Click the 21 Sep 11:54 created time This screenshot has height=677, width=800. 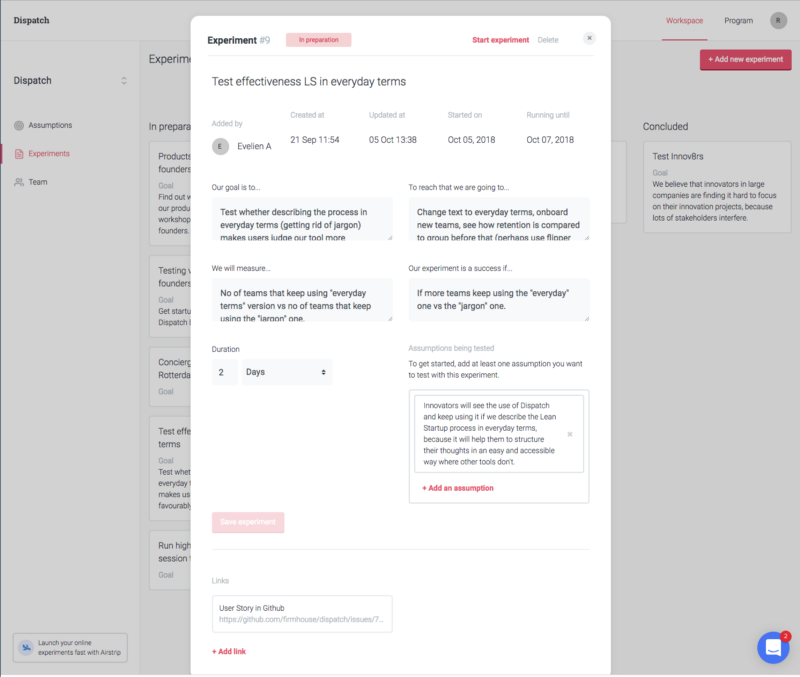coord(315,140)
